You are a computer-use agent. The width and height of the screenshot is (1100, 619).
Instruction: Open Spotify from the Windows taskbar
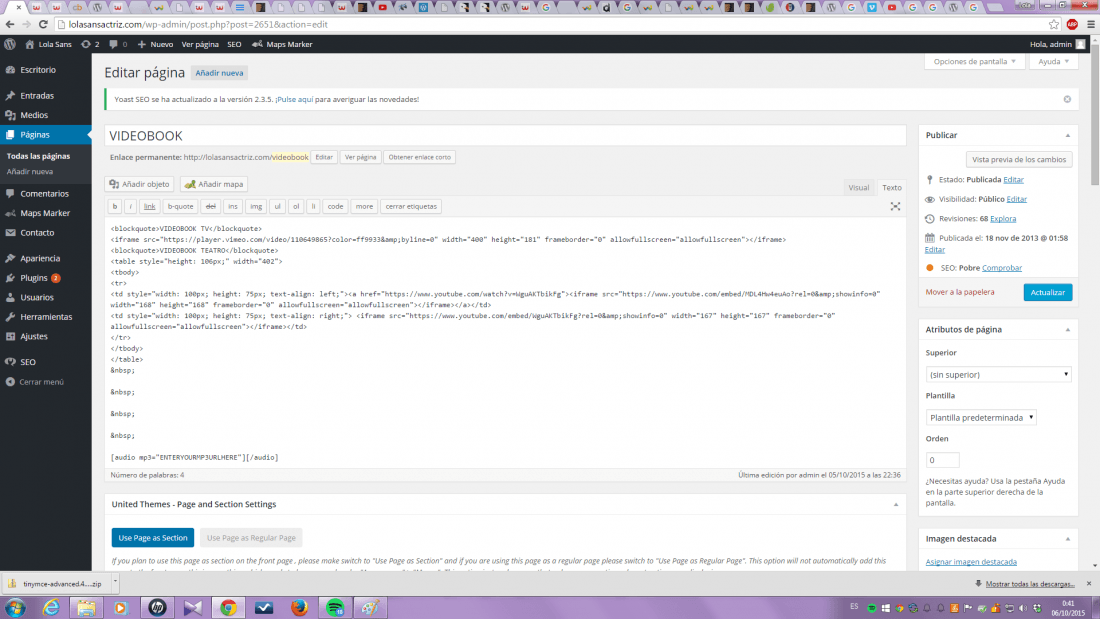tap(335, 608)
